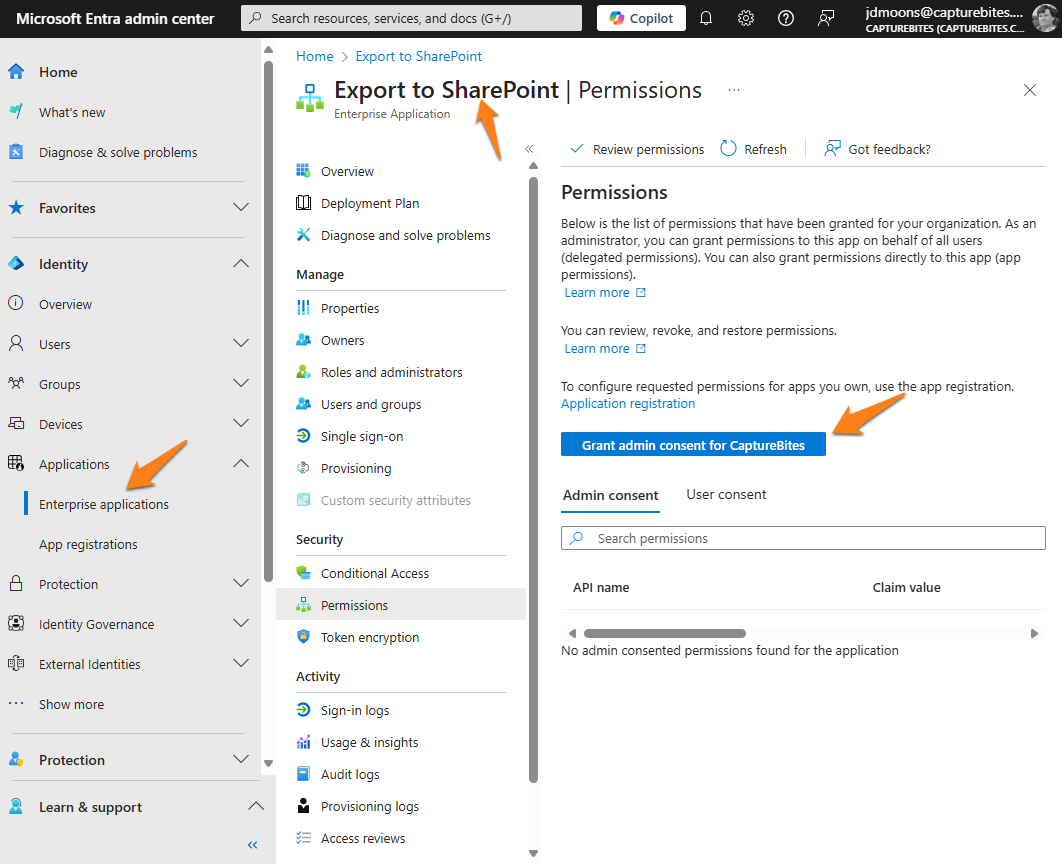
Task: Open Enterprise applications in sidebar
Action: [x=104, y=504]
